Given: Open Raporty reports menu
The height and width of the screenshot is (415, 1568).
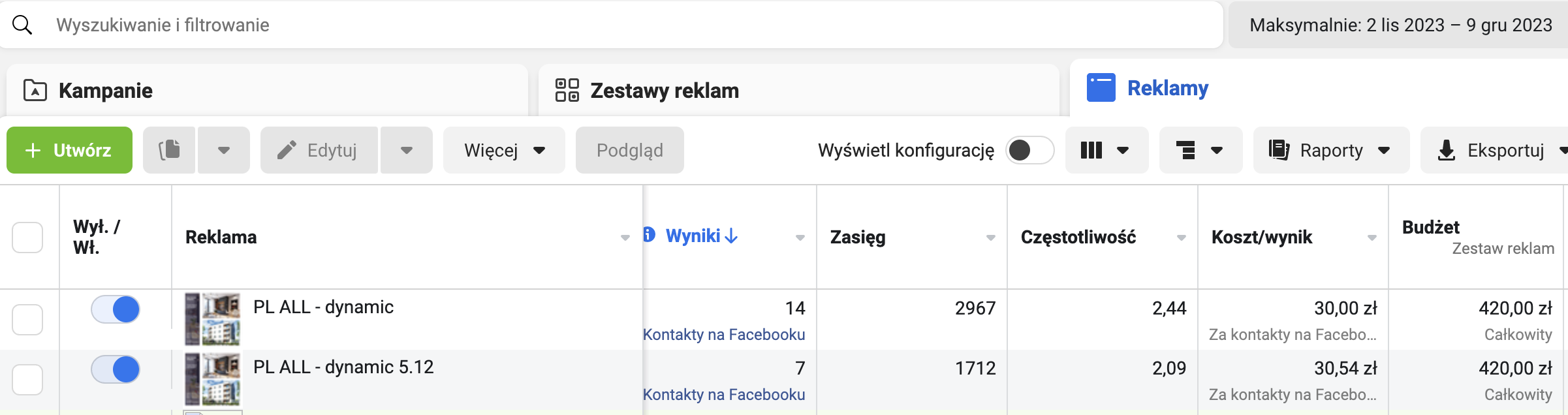Looking at the screenshot, I should coord(1330,150).
